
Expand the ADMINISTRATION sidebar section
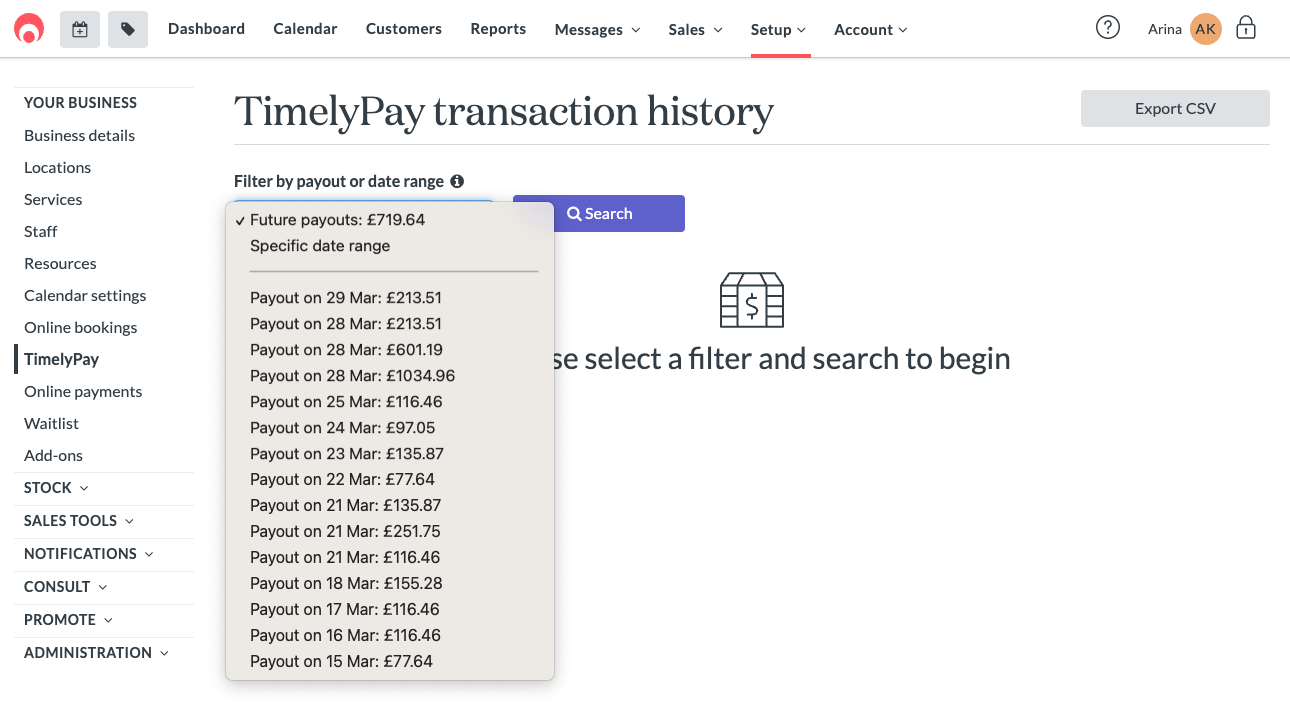[x=96, y=653]
